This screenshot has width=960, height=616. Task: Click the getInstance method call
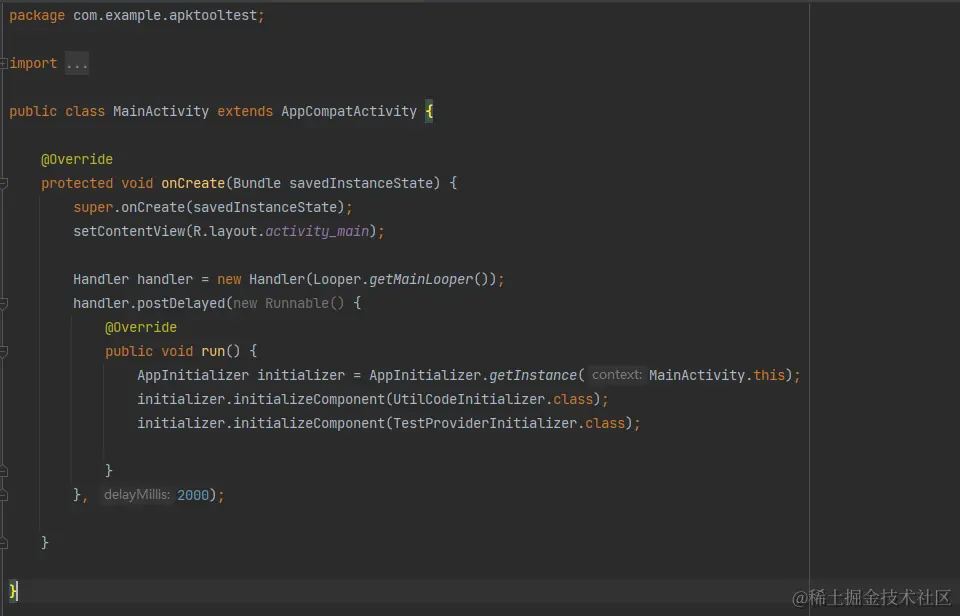coord(533,375)
